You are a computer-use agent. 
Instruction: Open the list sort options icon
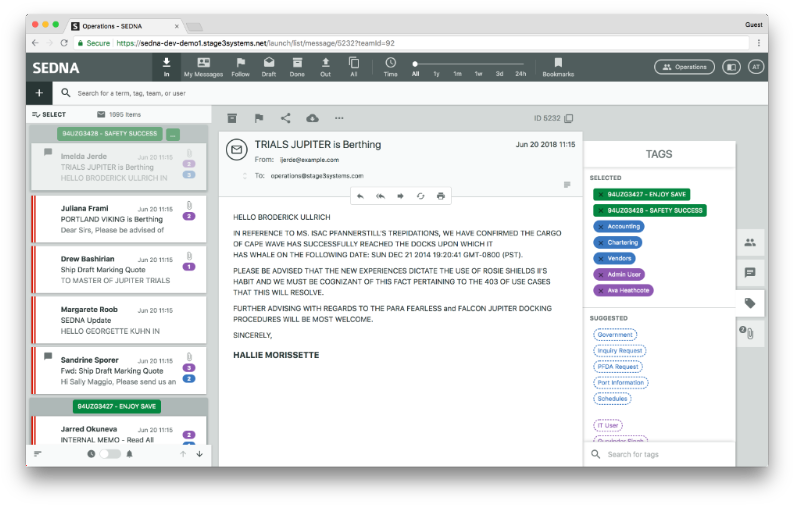tap(37, 454)
